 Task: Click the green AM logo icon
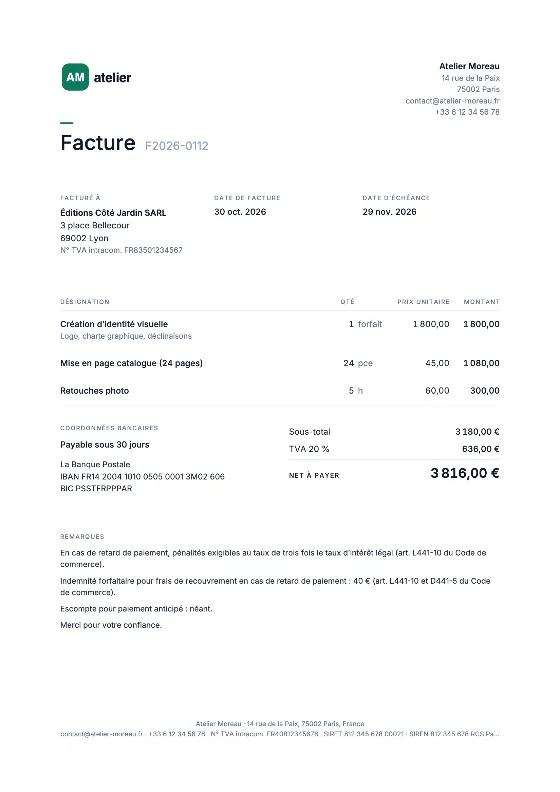coord(75,77)
